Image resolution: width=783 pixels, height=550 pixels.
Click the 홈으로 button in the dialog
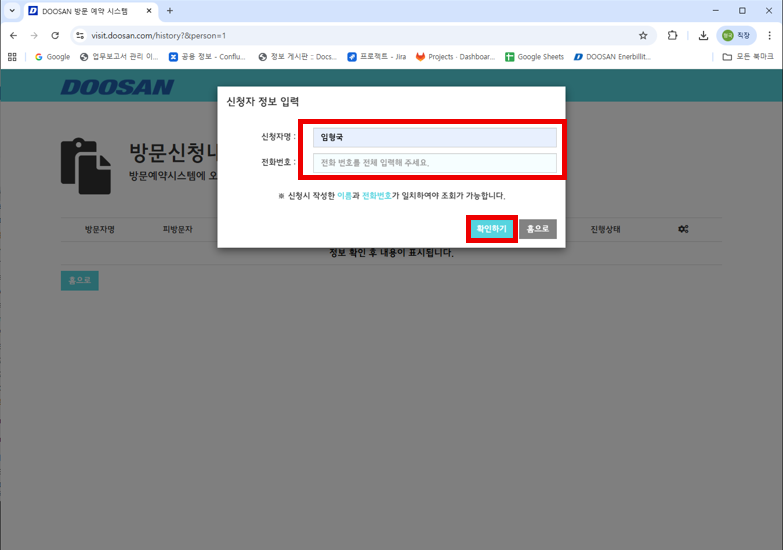(x=537, y=229)
